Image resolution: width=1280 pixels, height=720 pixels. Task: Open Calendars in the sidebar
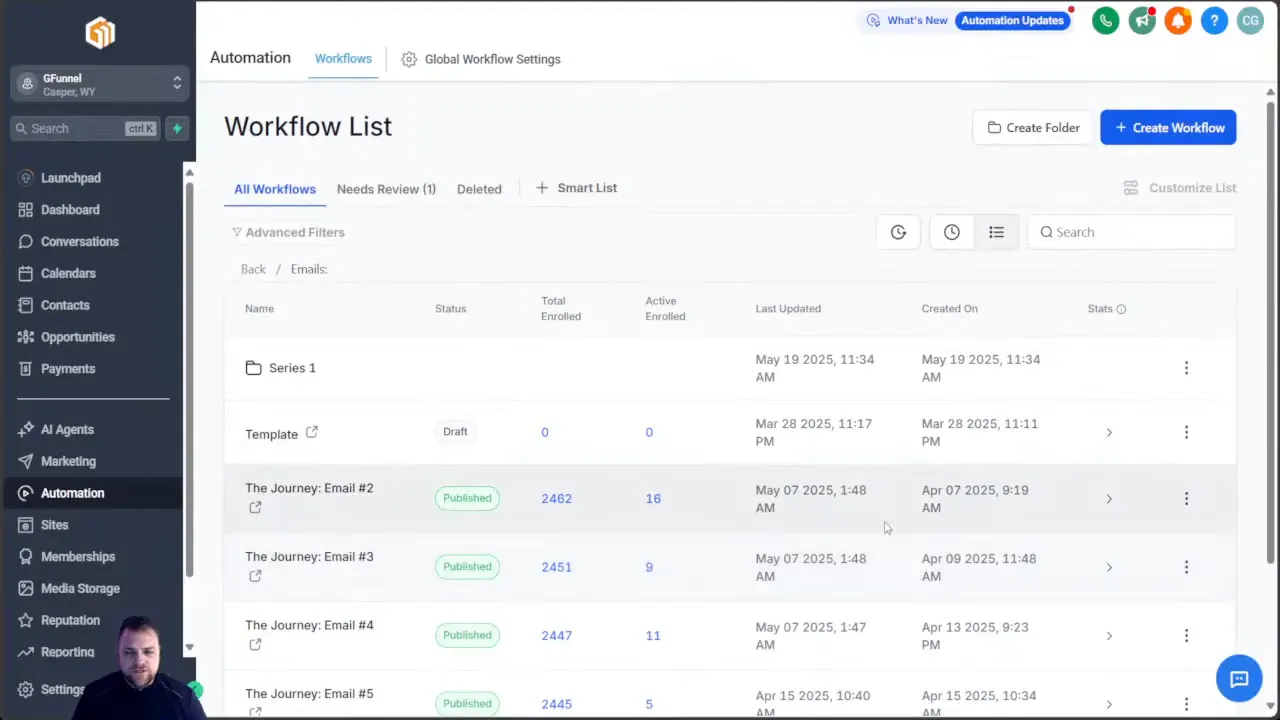(x=68, y=273)
